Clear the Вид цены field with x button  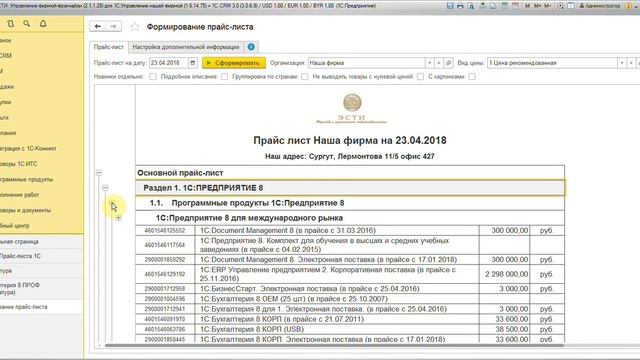631,63
